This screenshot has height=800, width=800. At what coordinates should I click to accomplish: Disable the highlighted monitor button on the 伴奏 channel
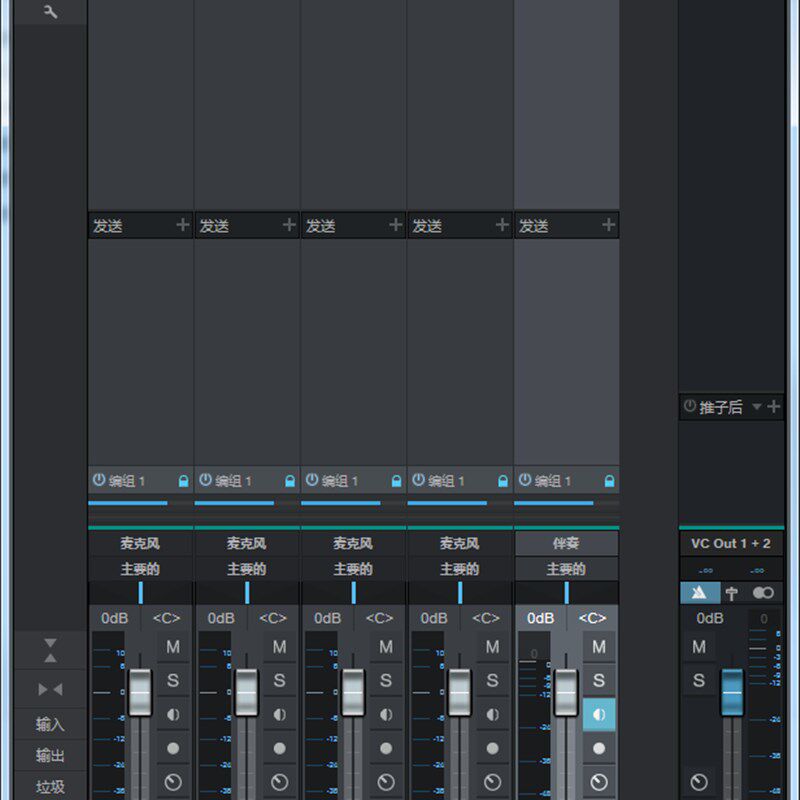pyautogui.click(x=599, y=714)
